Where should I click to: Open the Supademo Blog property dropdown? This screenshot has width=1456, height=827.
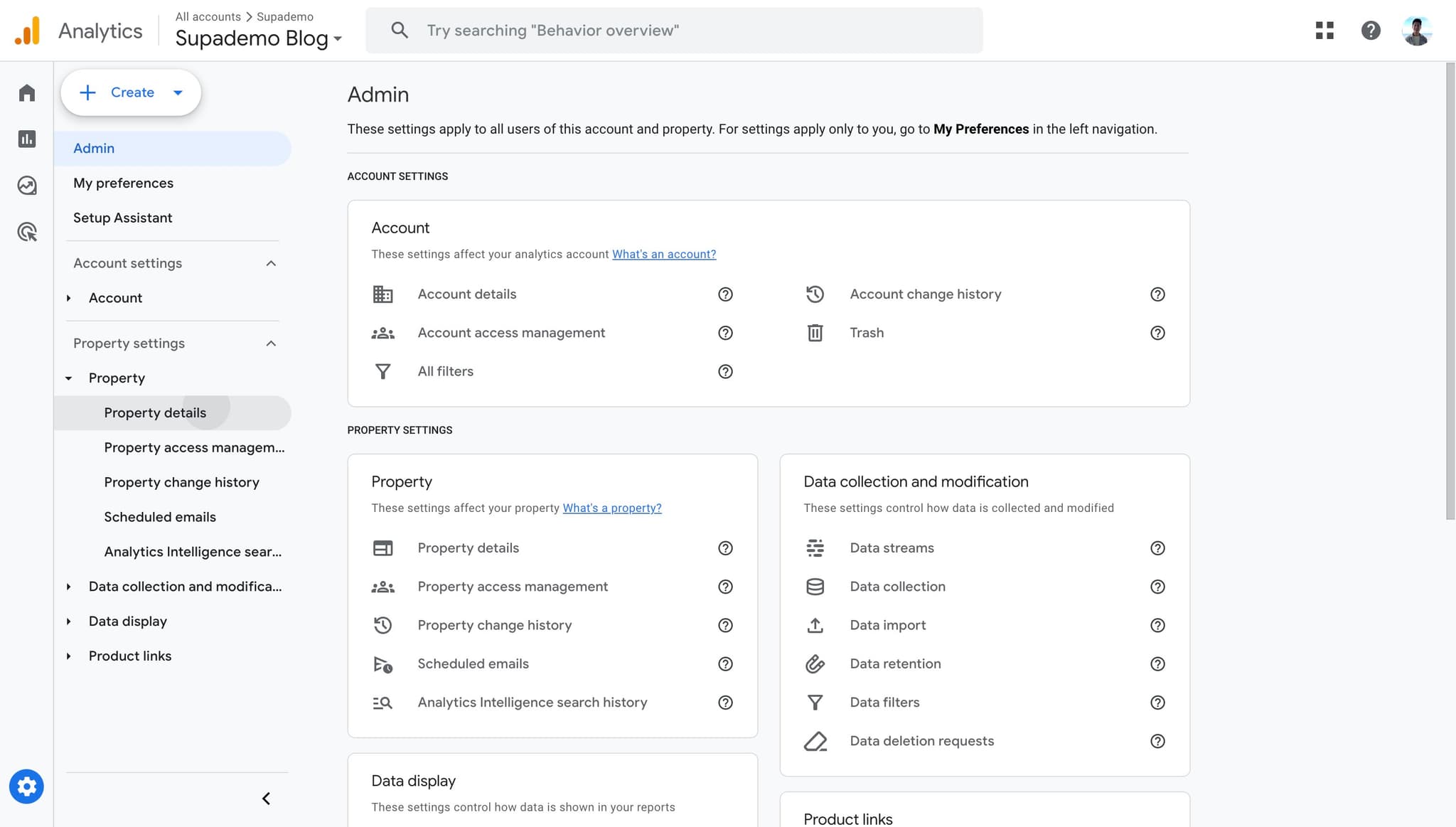(259, 38)
